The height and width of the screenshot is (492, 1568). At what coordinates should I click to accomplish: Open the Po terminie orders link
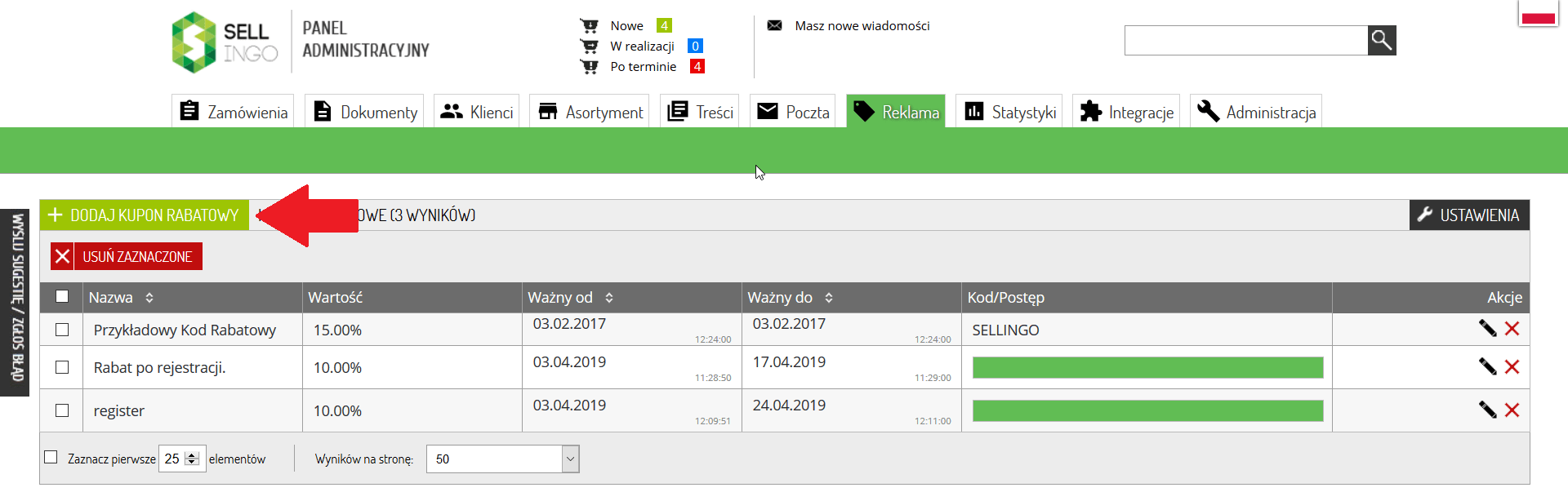tap(644, 67)
